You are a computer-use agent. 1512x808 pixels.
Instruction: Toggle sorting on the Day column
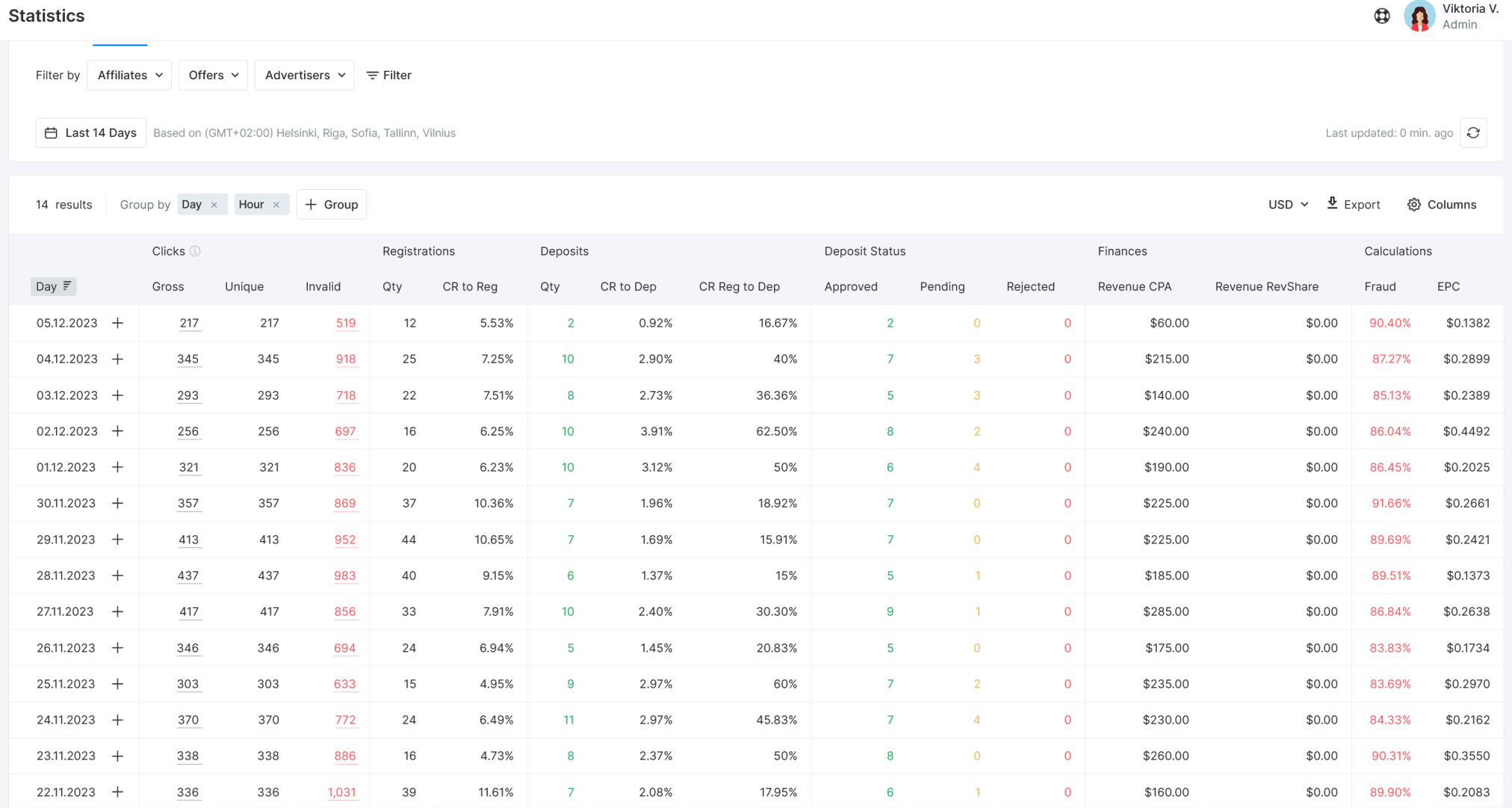coord(53,286)
